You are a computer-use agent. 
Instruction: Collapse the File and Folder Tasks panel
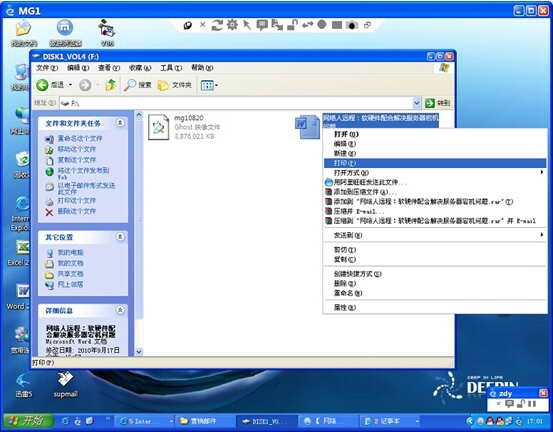click(x=120, y=123)
